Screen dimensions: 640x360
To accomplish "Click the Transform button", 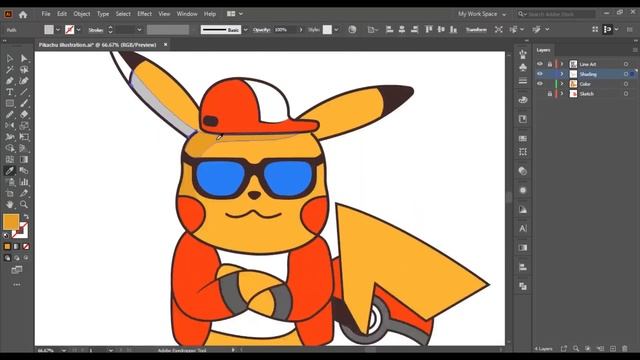I will [x=476, y=29].
